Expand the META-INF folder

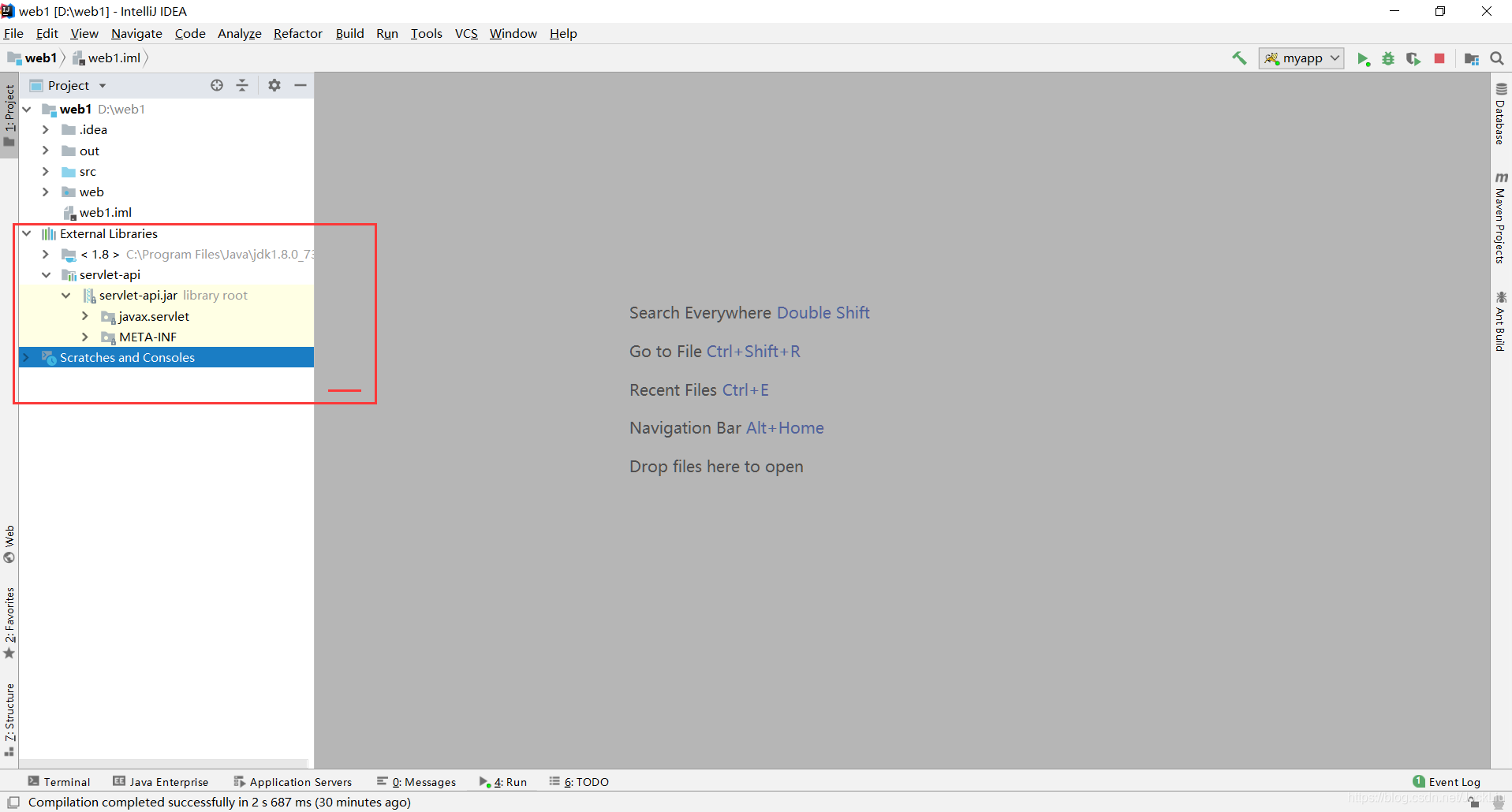click(x=85, y=337)
